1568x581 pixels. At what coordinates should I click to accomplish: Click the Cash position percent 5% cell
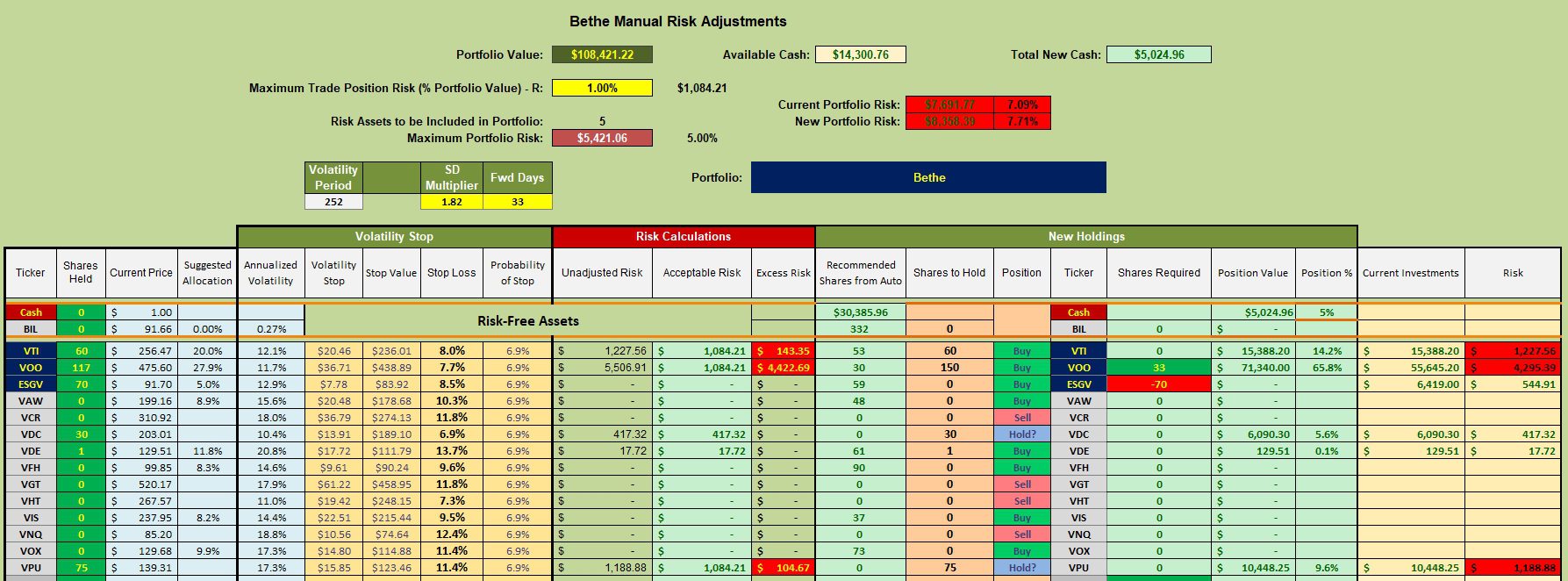1326,312
